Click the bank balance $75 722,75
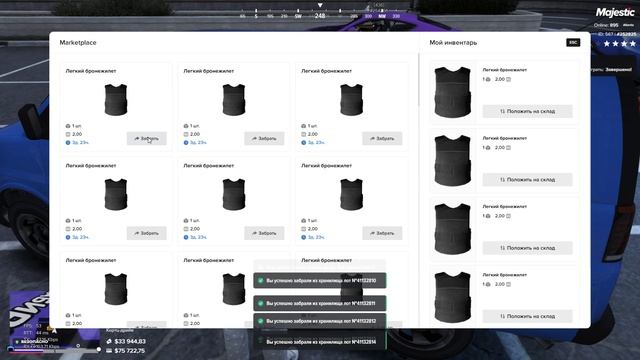This screenshot has height=360, width=640. pyautogui.click(x=130, y=351)
